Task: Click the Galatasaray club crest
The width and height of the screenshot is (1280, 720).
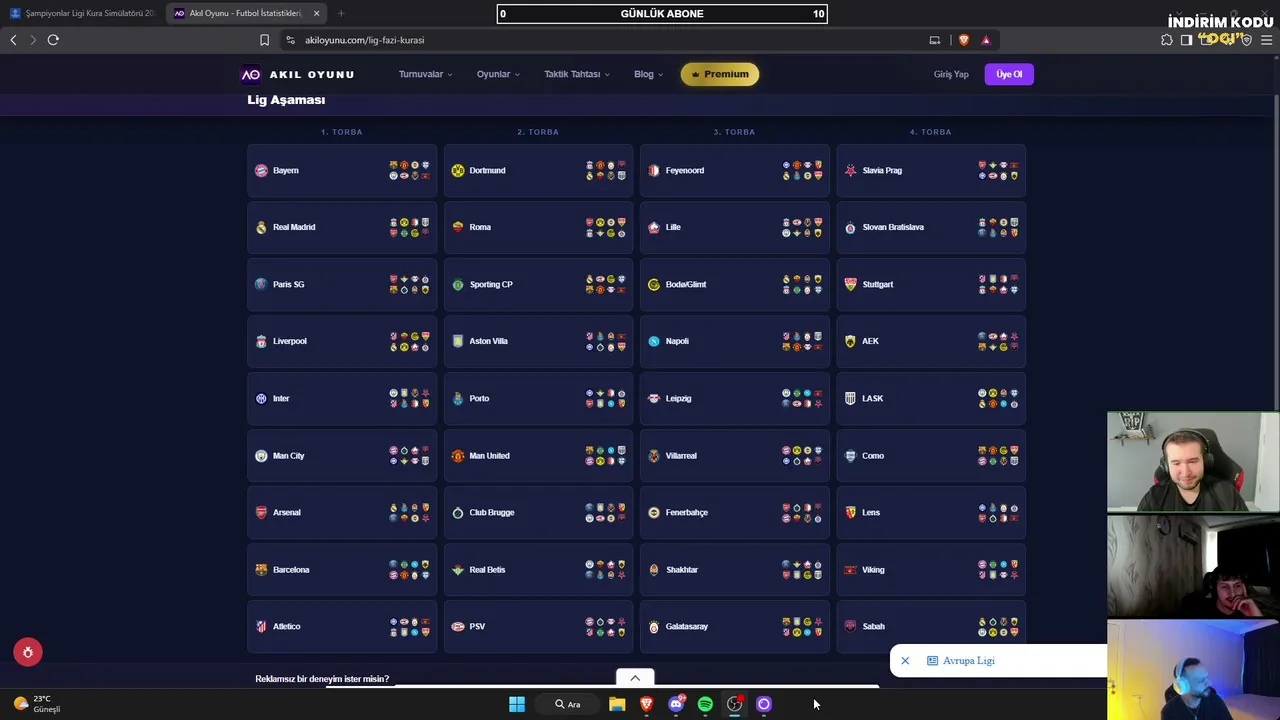Action: click(654, 627)
